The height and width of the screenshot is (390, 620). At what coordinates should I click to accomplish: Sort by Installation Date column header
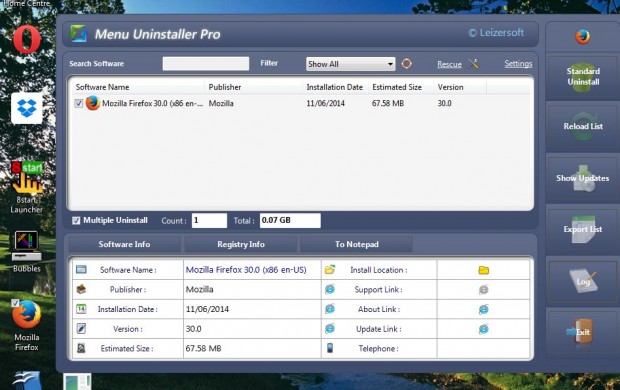(335, 87)
